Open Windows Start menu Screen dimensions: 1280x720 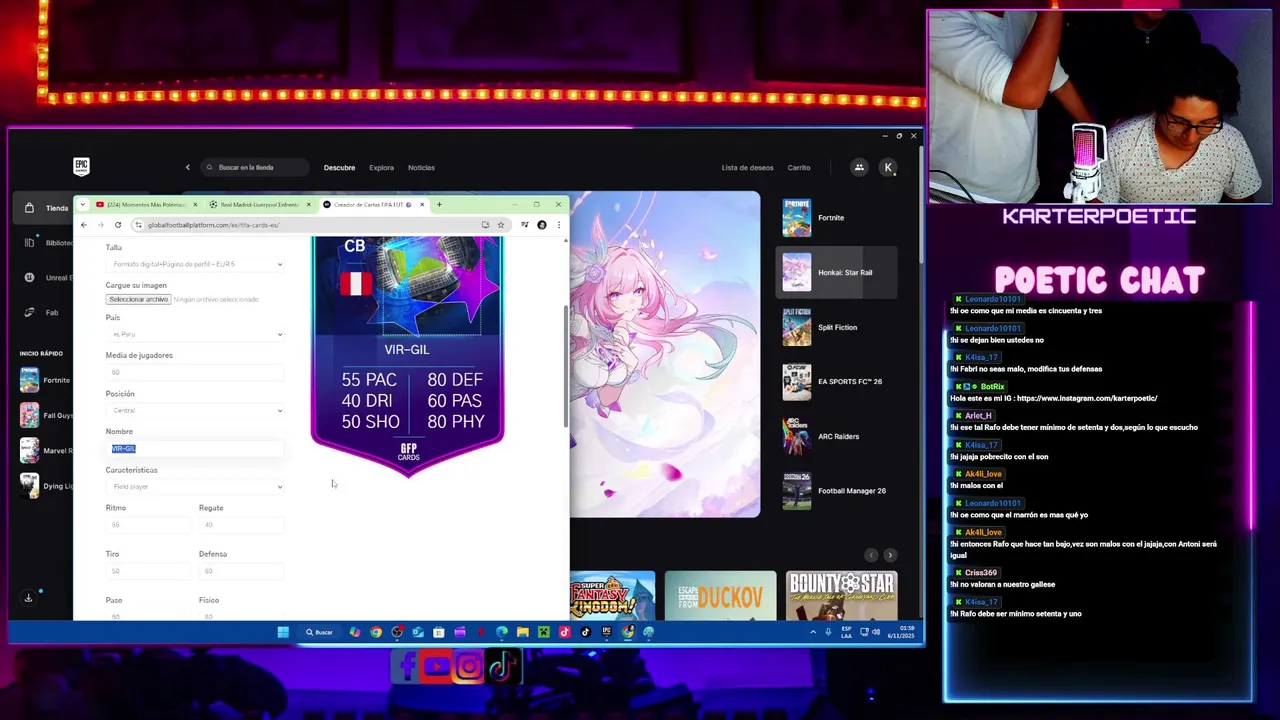point(283,632)
